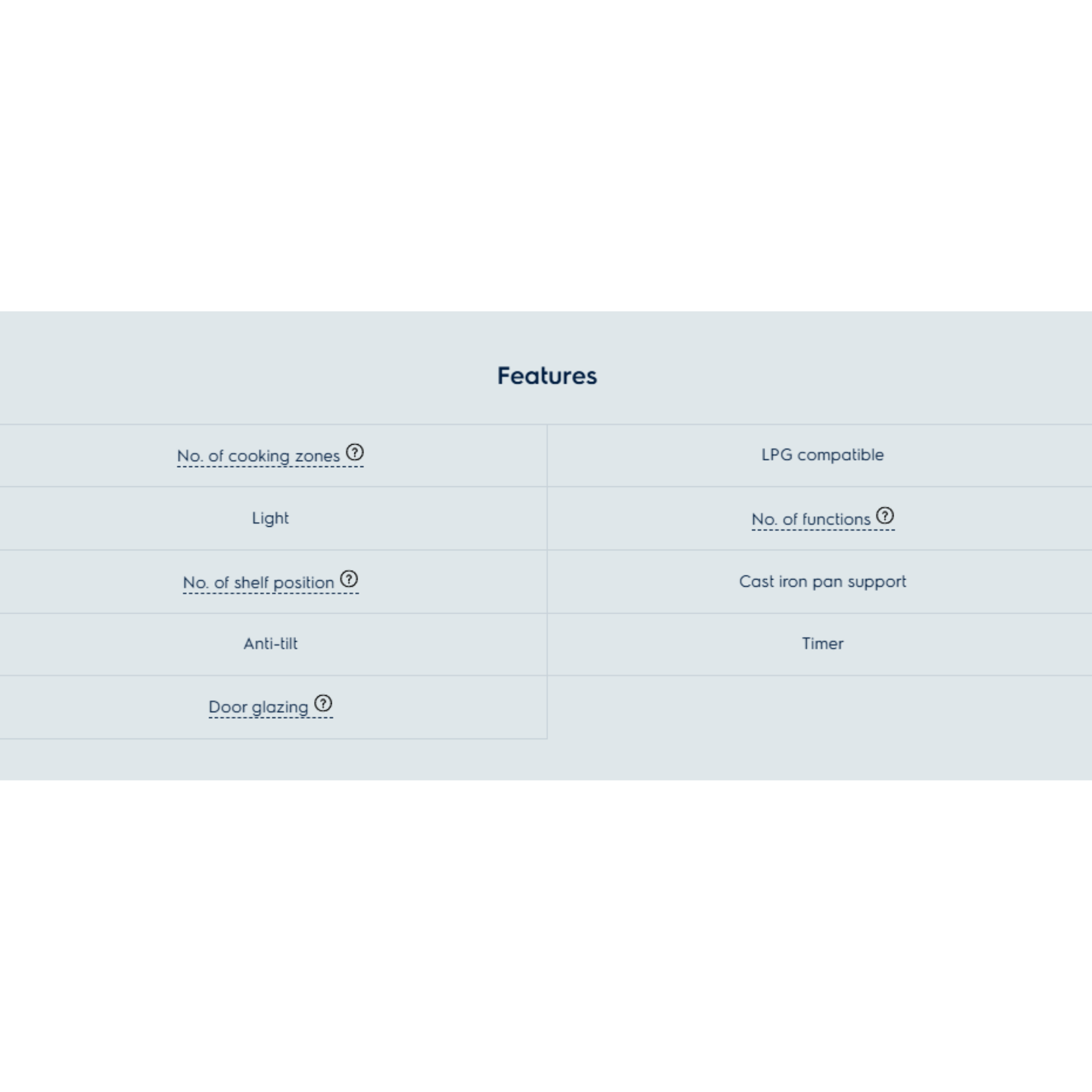The height and width of the screenshot is (1092, 1092).
Task: Click the empty cell below Timer
Action: point(820,706)
